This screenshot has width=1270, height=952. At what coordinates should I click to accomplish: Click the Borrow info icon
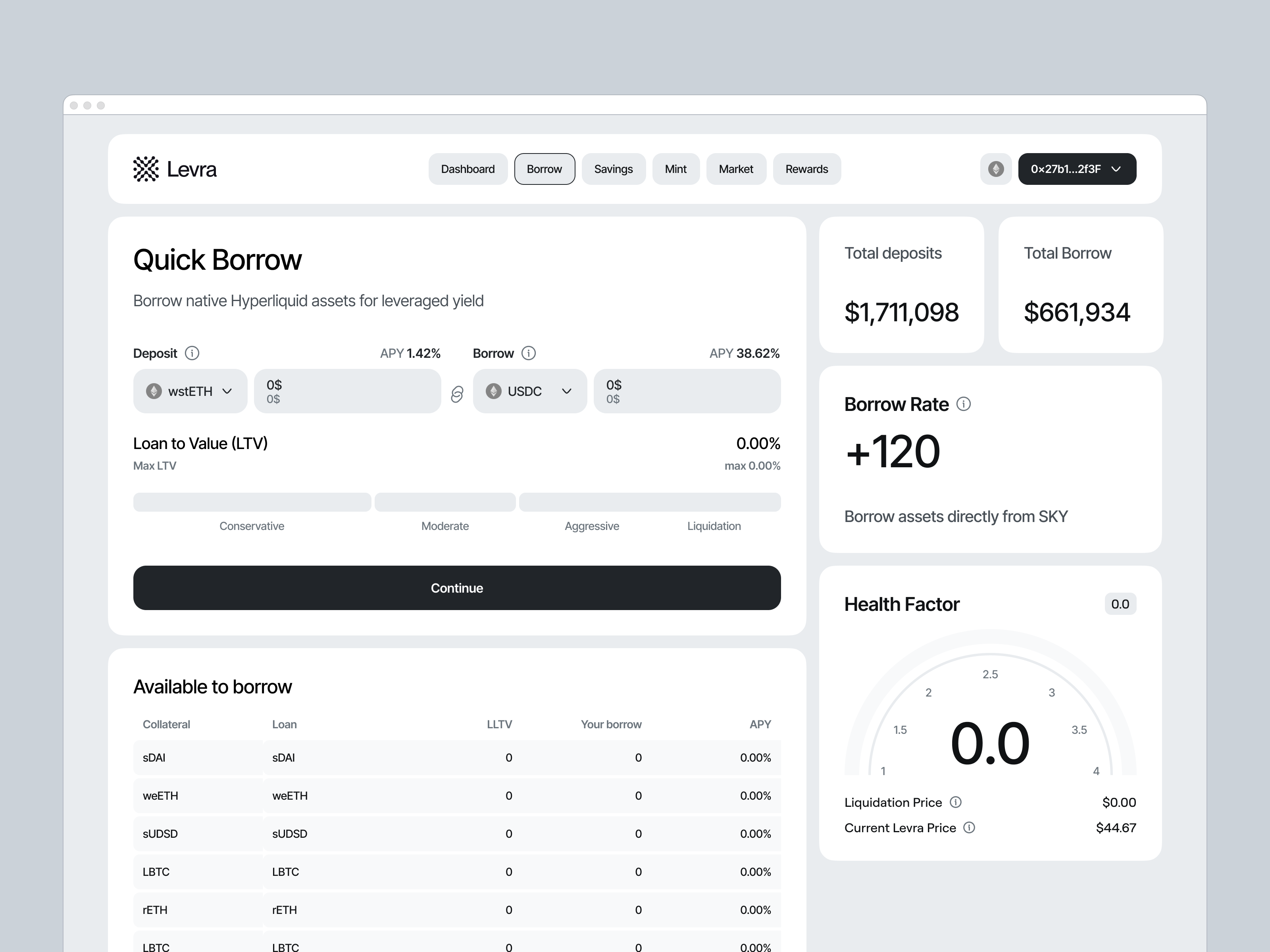(529, 353)
